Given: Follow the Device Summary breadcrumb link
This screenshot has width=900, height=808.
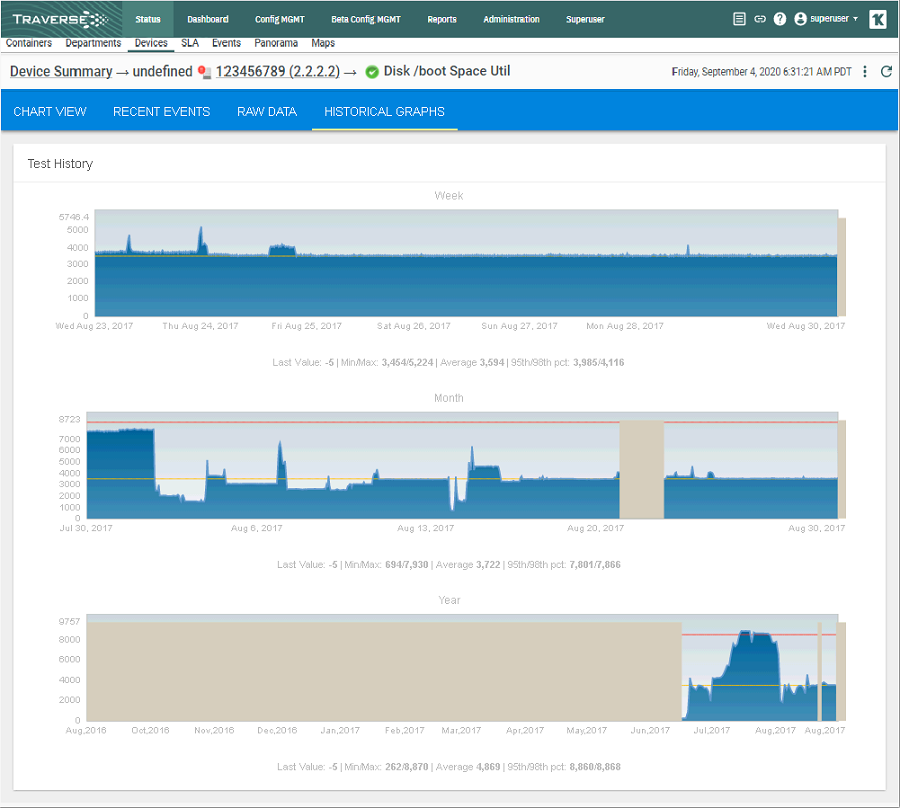Looking at the screenshot, I should click(x=61, y=72).
